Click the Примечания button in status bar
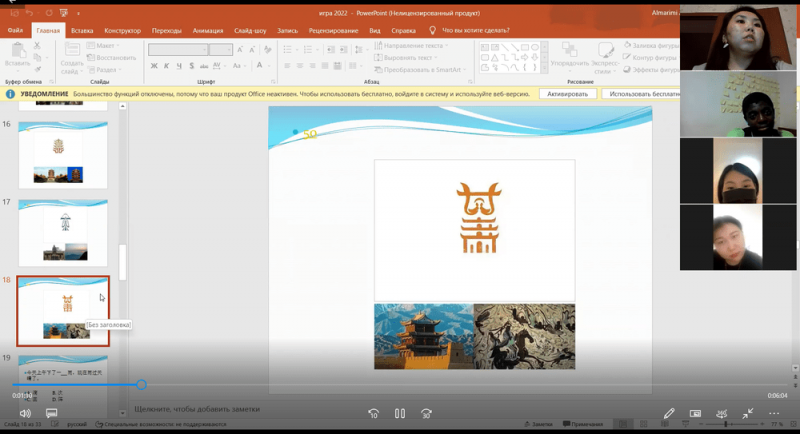Viewport: 800px width, 434px height. click(x=583, y=424)
